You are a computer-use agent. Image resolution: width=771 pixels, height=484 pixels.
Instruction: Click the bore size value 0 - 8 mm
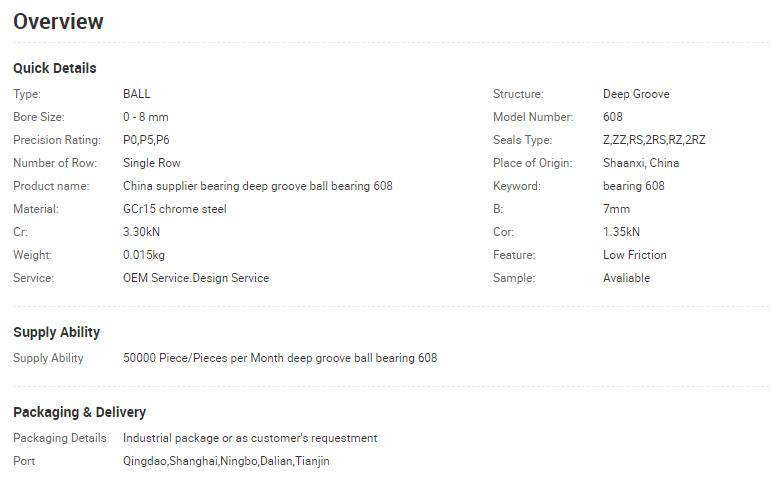[x=146, y=117]
